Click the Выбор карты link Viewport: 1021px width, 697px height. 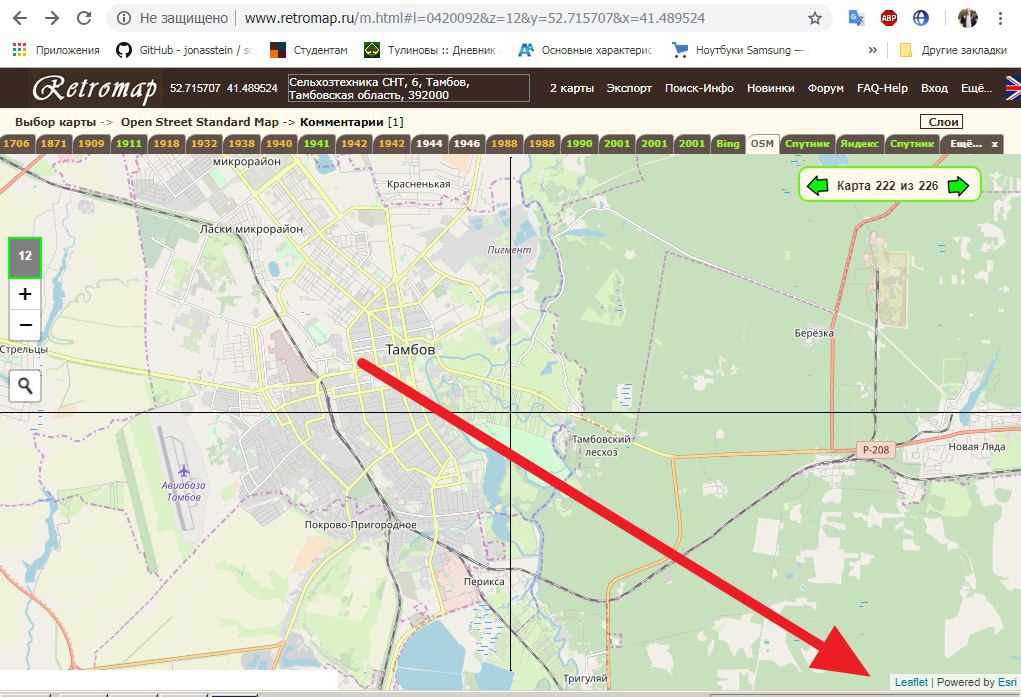55,122
